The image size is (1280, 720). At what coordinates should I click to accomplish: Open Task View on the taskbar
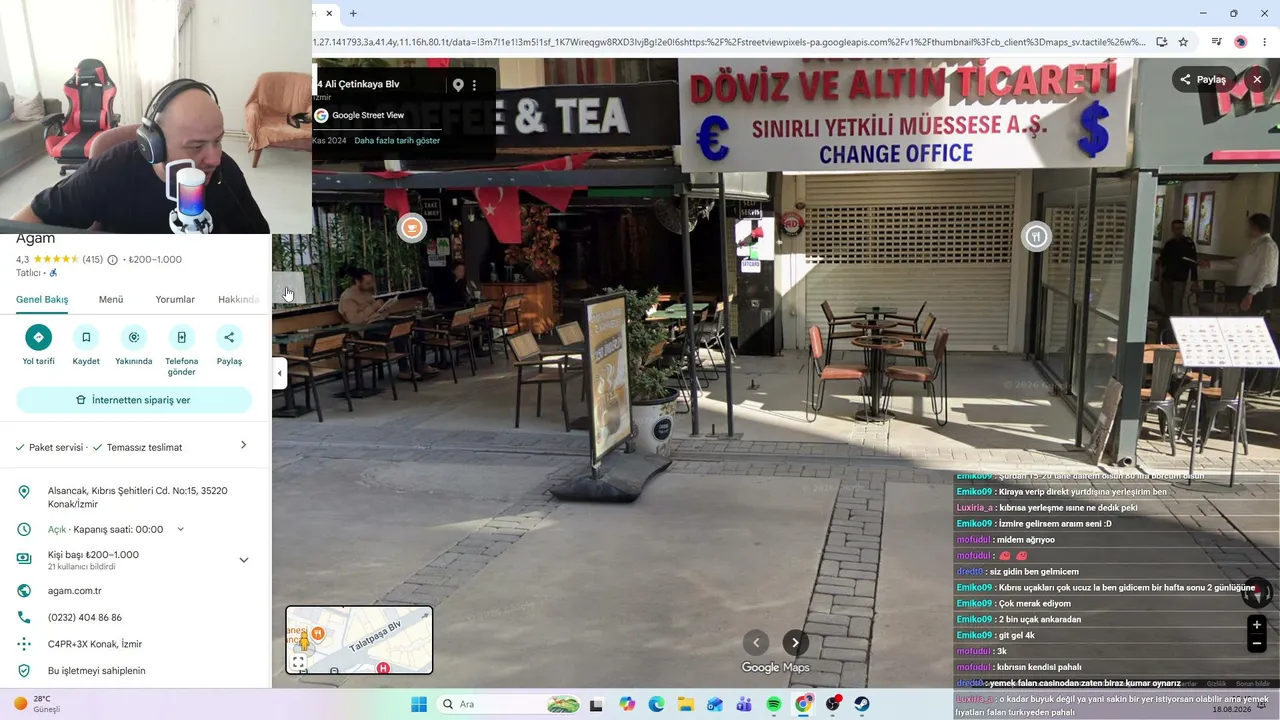tap(597, 704)
